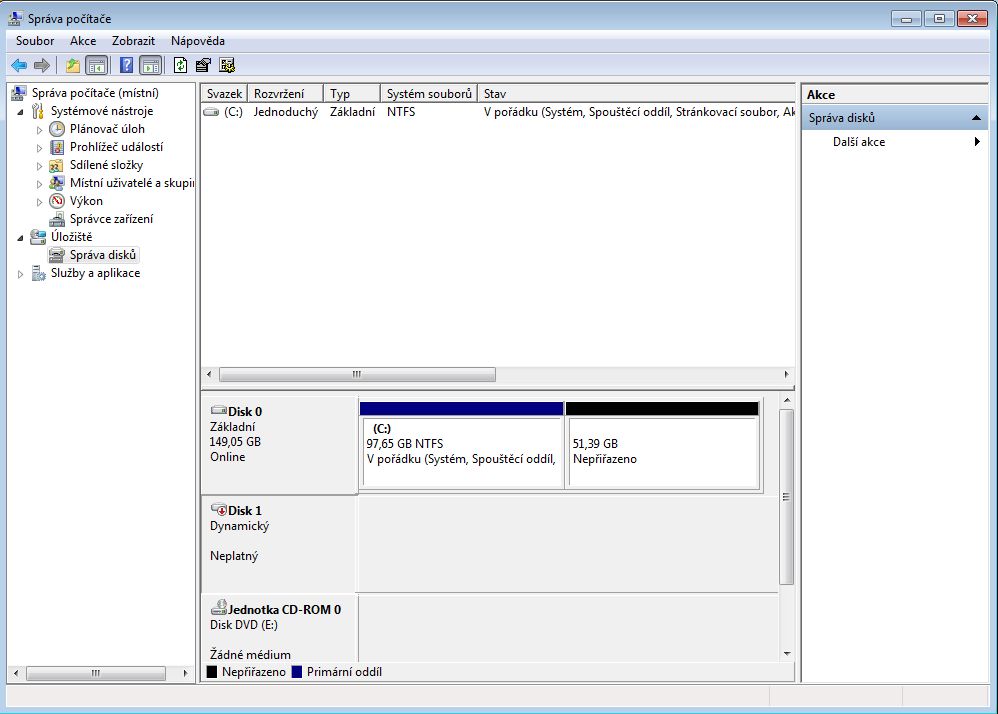Click the blue Back arrow in toolbar
The height and width of the screenshot is (714, 998).
18,66
